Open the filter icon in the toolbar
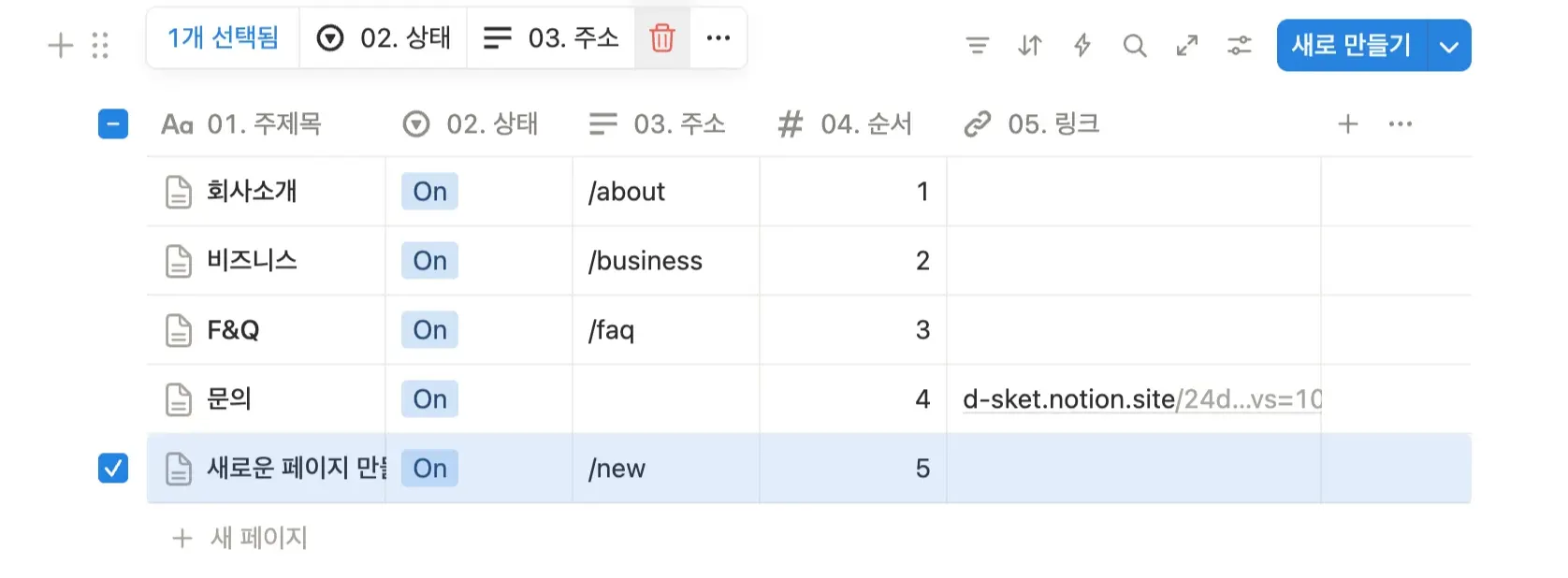This screenshot has height=578, width=1568. tap(977, 45)
